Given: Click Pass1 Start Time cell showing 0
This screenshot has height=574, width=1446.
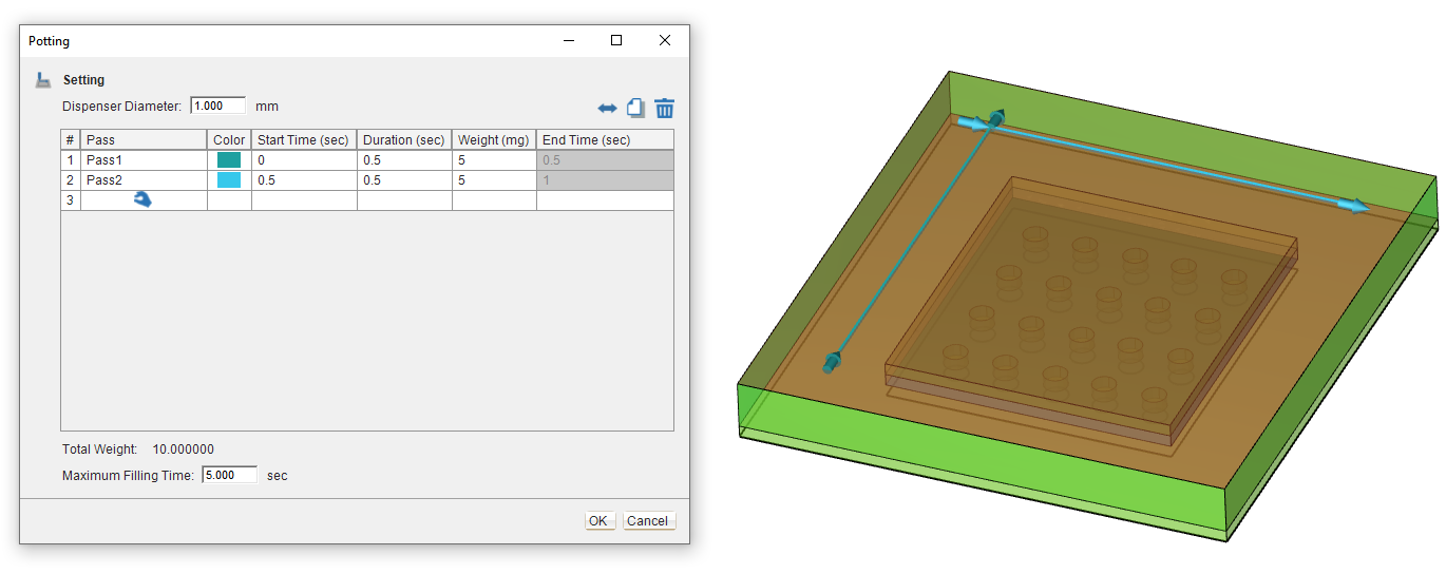Looking at the screenshot, I should pyautogui.click(x=304, y=160).
